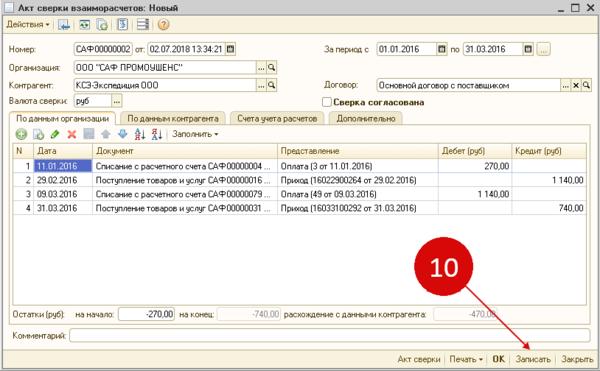Switch to По данным организации tab

tap(62, 119)
